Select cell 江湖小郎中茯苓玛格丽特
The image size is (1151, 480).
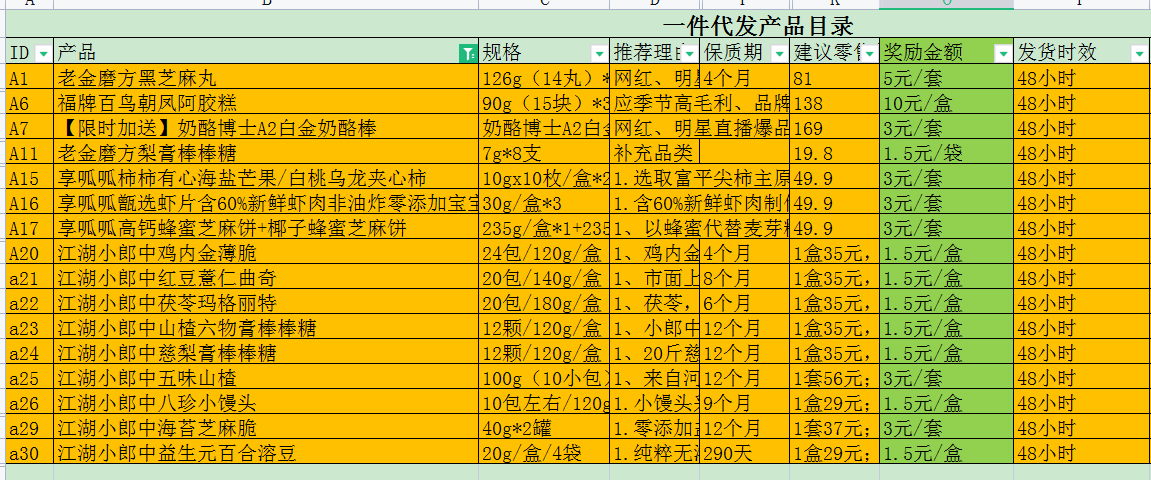pyautogui.click(x=266, y=303)
